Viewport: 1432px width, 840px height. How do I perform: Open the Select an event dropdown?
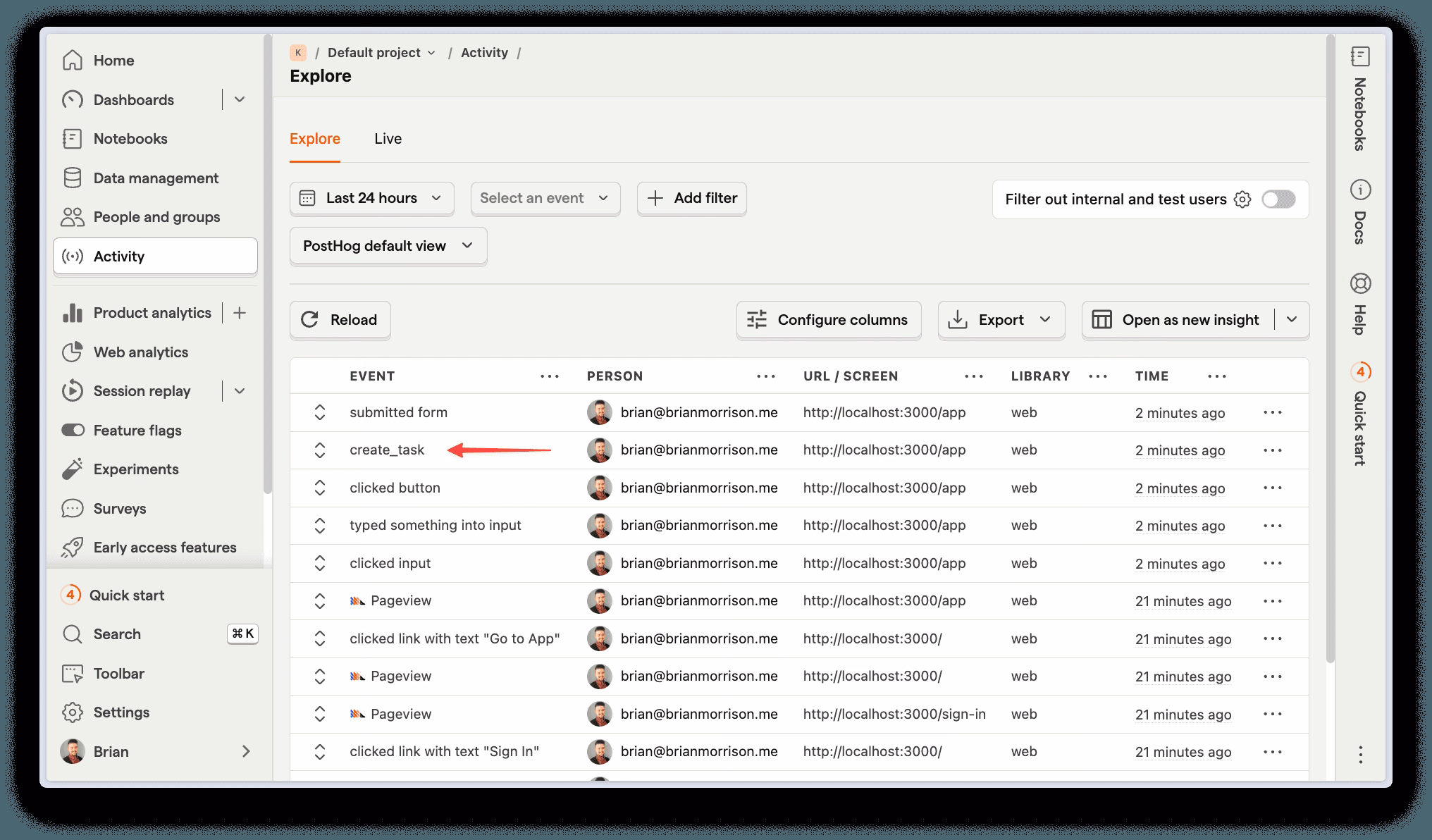(545, 198)
